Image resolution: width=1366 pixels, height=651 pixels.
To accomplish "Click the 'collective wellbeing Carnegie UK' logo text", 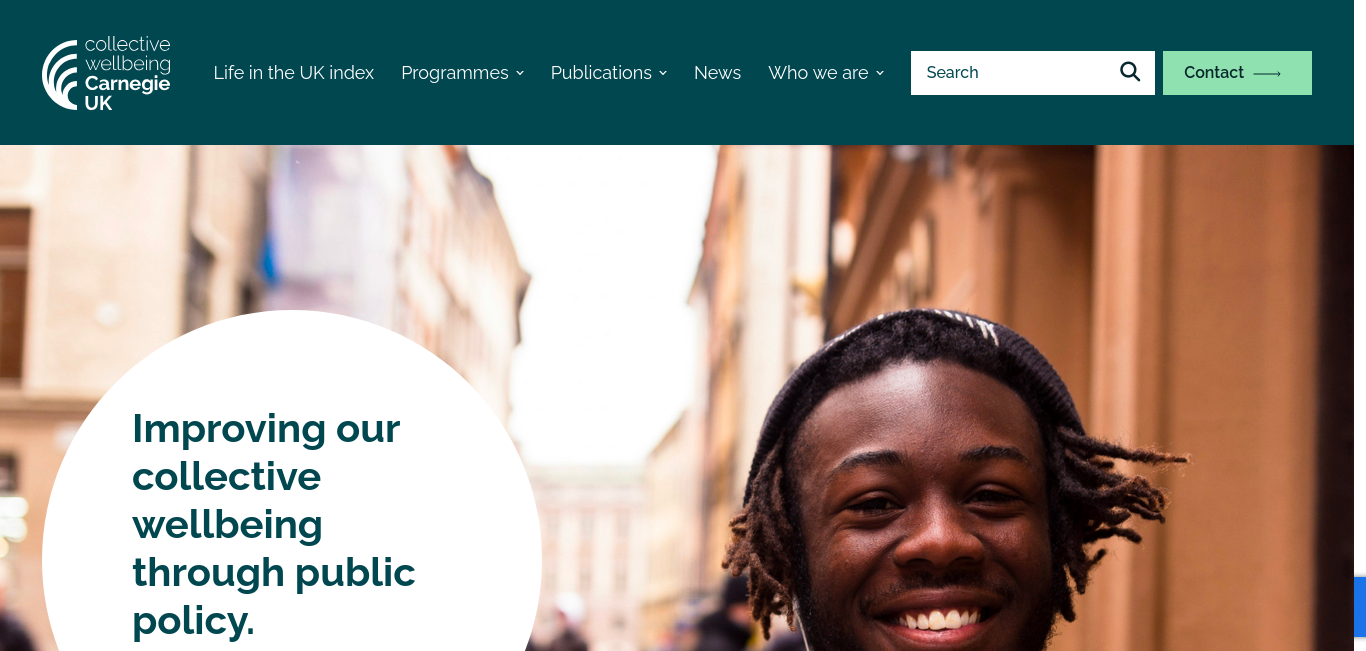I will pyautogui.click(x=127, y=73).
